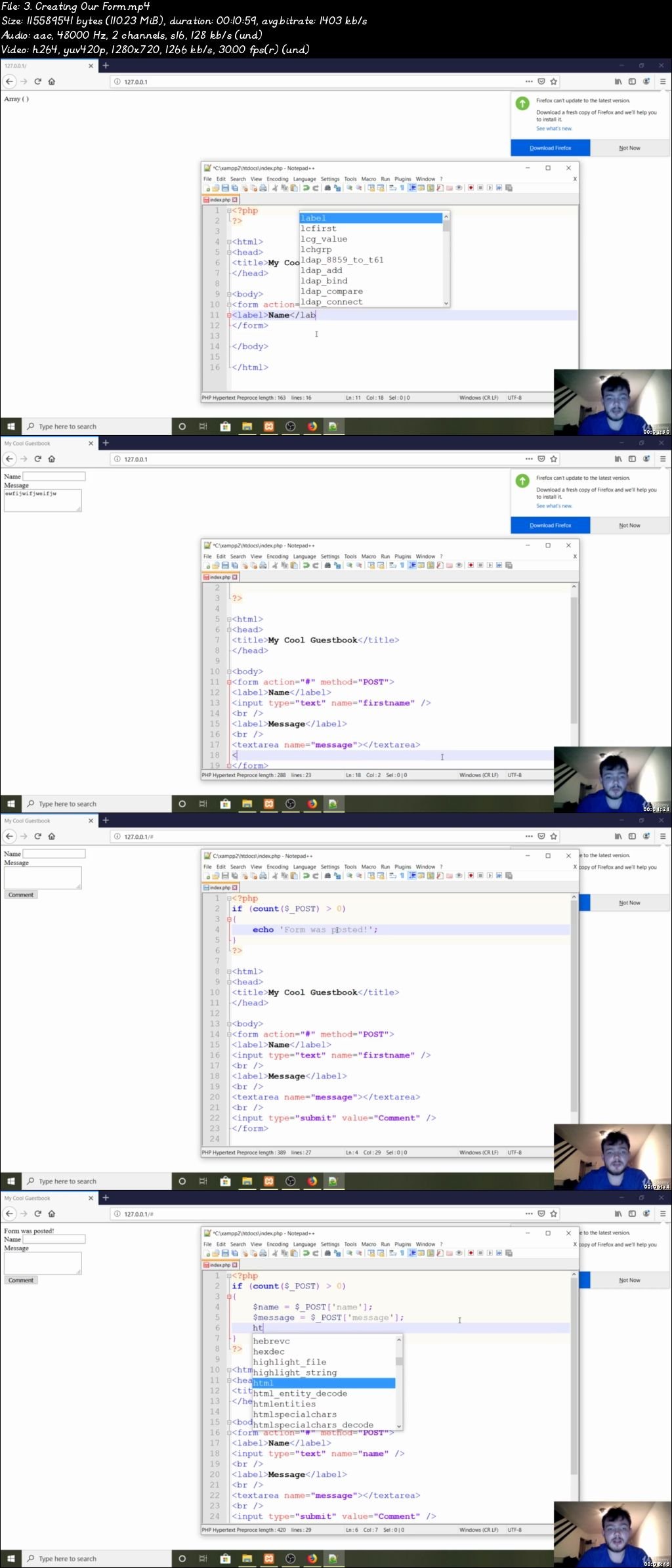This screenshot has width=672, height=1568.
Task: Click 'See what's new' link in 00:01:30 frame
Action: pos(554,129)
